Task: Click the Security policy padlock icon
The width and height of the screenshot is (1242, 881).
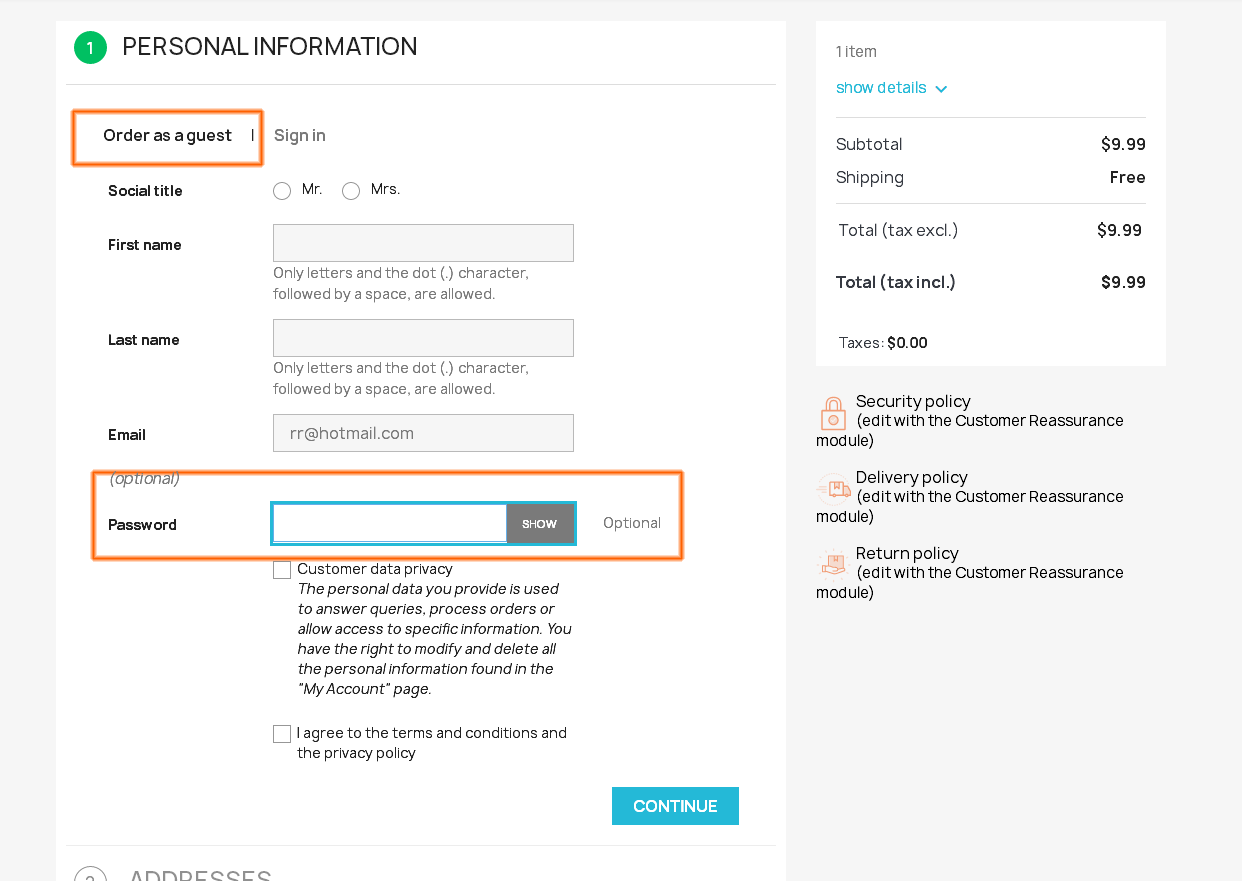Action: coord(833,413)
